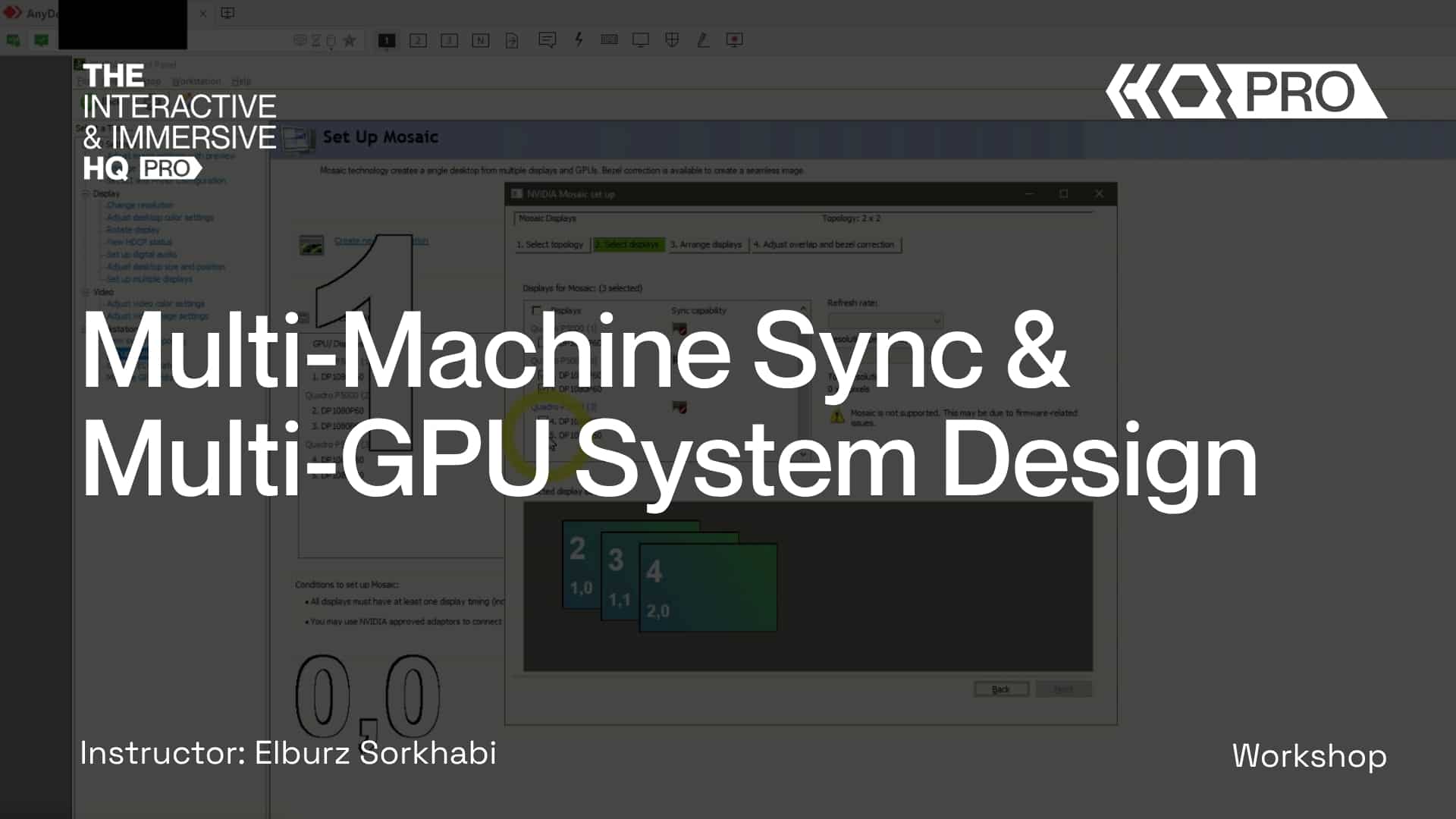1456x819 pixels.
Task: Start session recording with red-dot monitor icon
Action: (734, 40)
